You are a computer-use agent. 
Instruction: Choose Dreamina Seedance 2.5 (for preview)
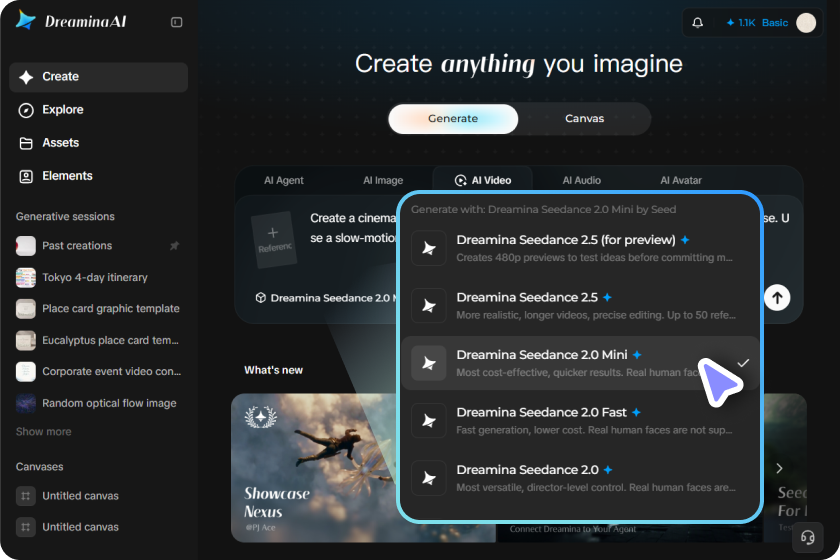[580, 248]
